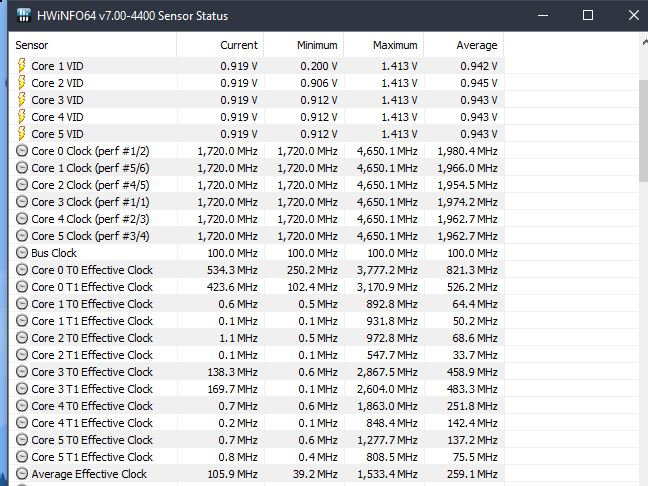Click the vertical scrollbar thumb
This screenshot has width=648, height=486.
643,130
